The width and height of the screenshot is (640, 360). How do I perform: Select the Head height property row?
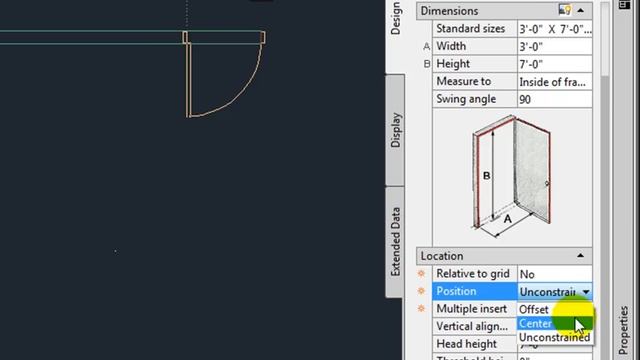tap(475, 344)
